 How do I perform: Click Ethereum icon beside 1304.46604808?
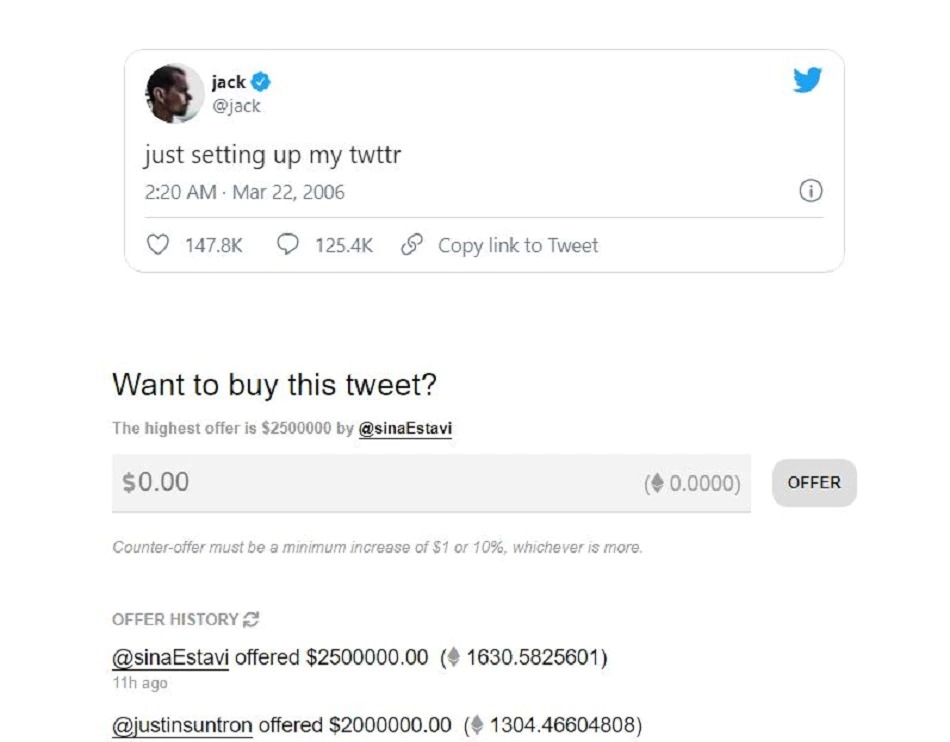[x=478, y=725]
